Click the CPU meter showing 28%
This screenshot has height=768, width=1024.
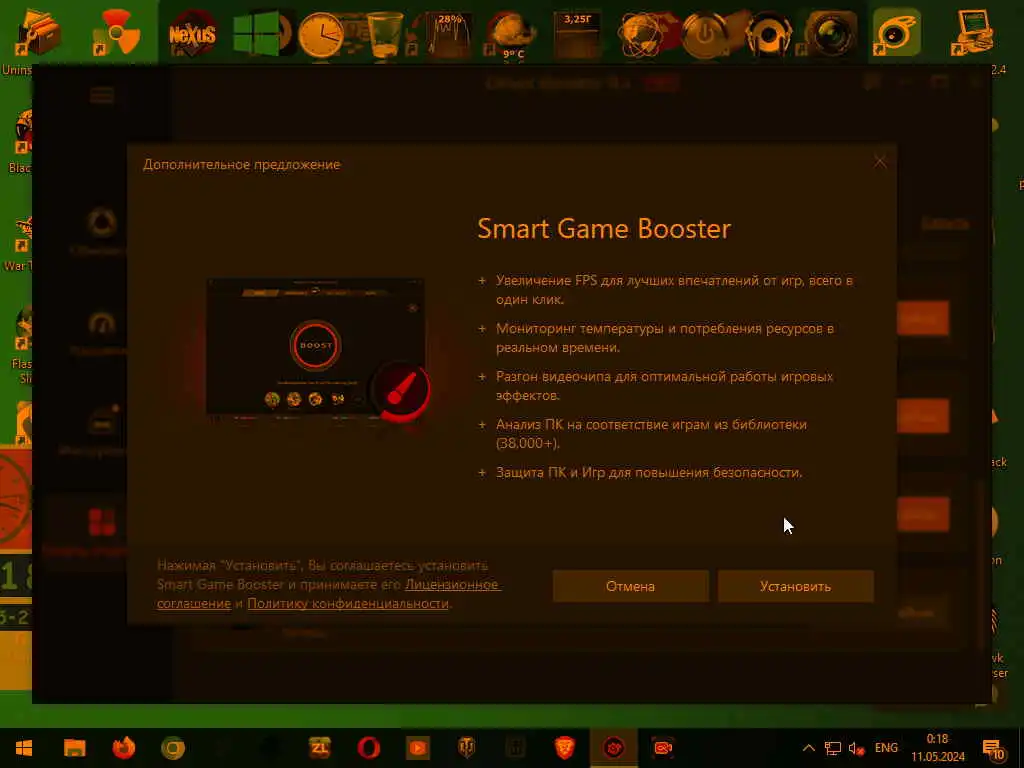click(449, 34)
